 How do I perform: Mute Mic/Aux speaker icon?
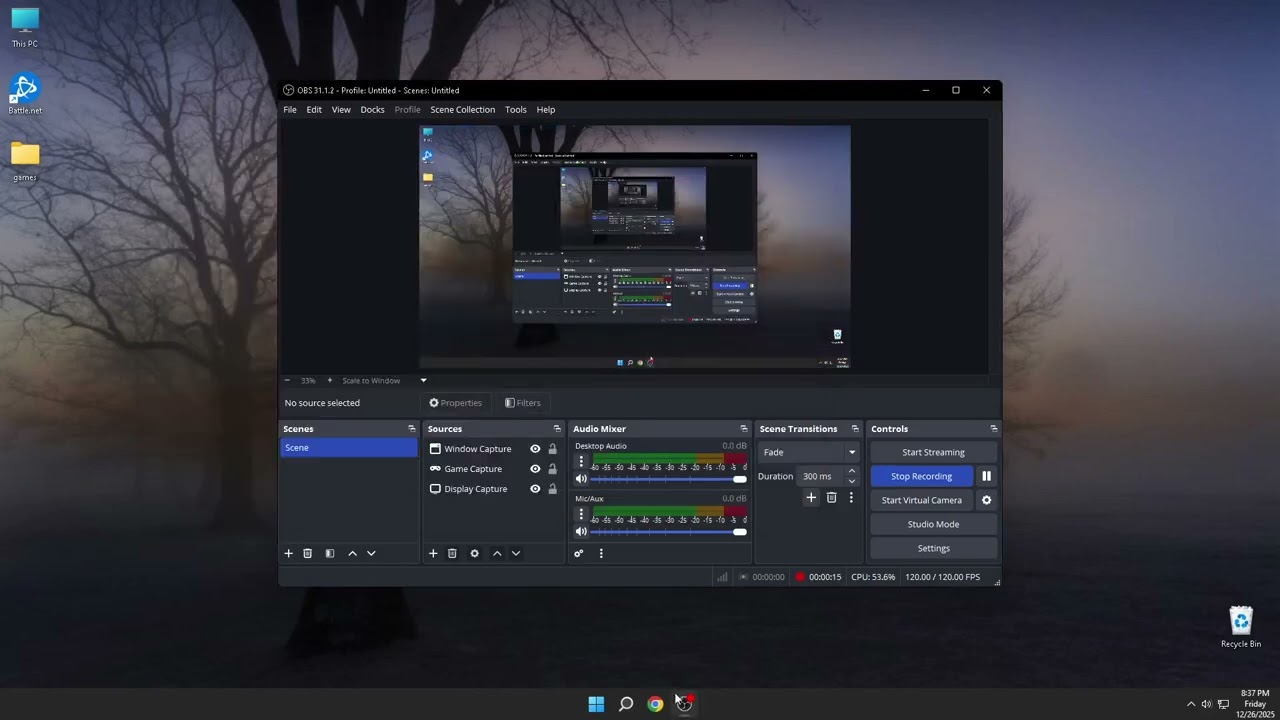tap(581, 532)
